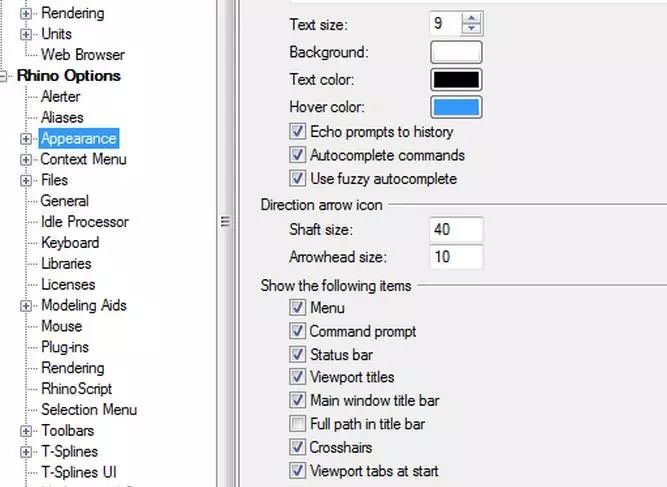Collapse the Rhino Options tree section
This screenshot has height=487, width=667.
pyautogui.click(x=7, y=76)
